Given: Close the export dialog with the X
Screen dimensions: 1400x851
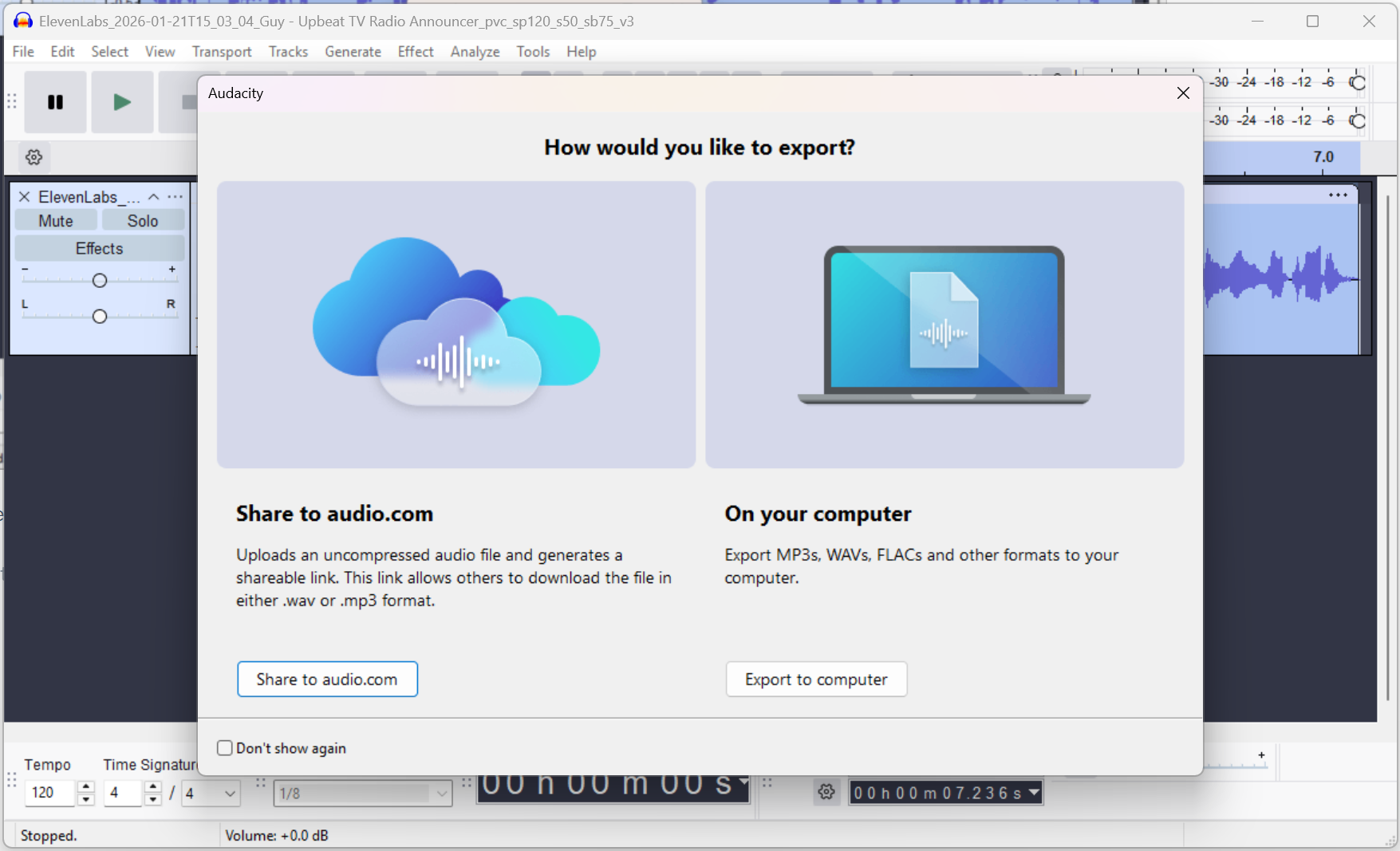Looking at the screenshot, I should [x=1182, y=93].
